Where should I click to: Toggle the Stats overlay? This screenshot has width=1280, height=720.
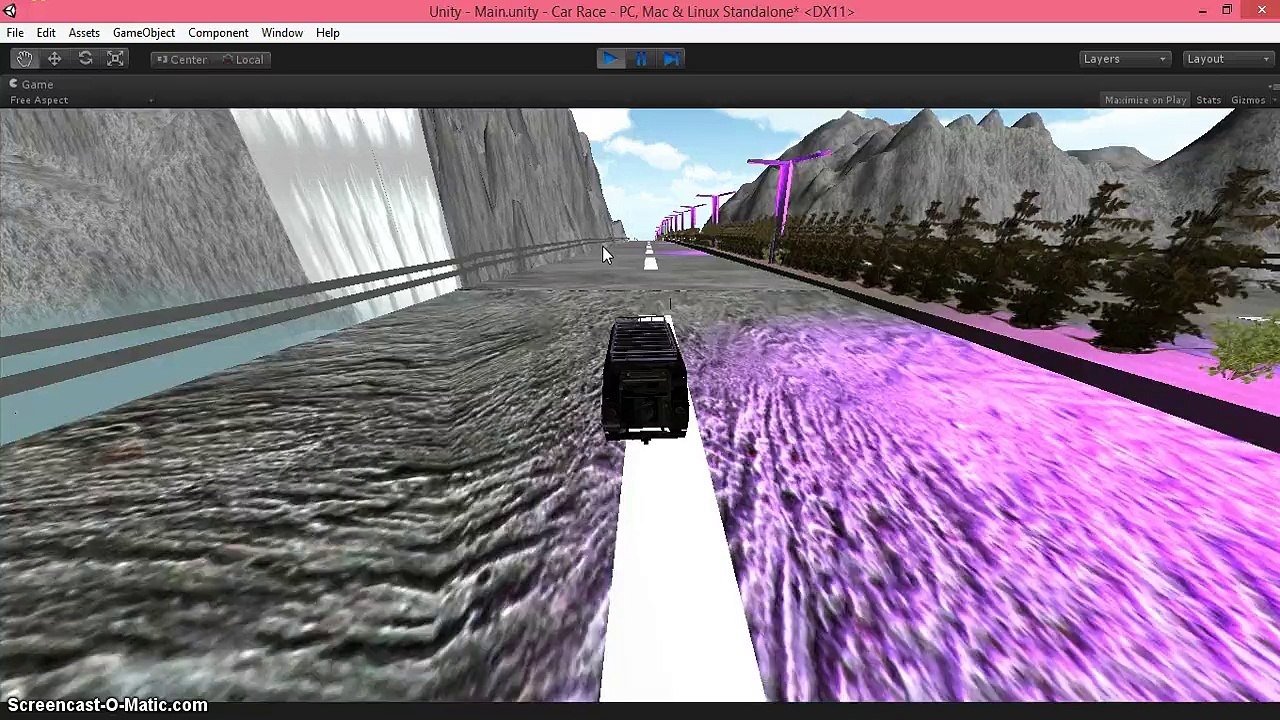(1209, 100)
